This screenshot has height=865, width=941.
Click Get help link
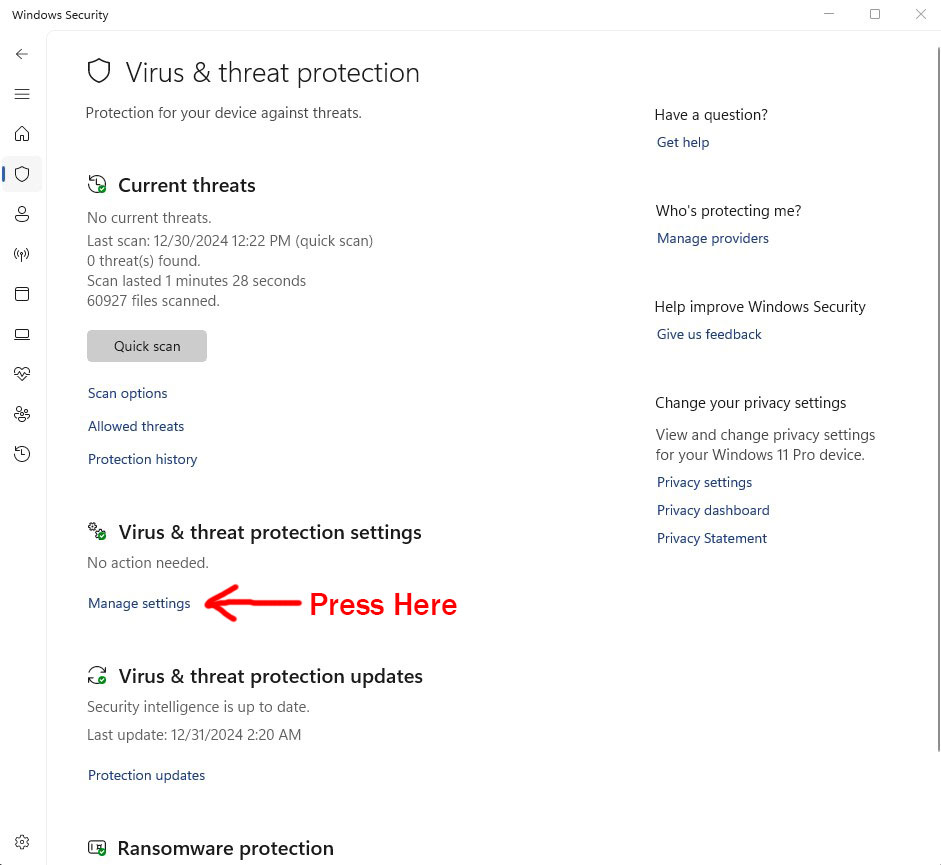(x=683, y=142)
